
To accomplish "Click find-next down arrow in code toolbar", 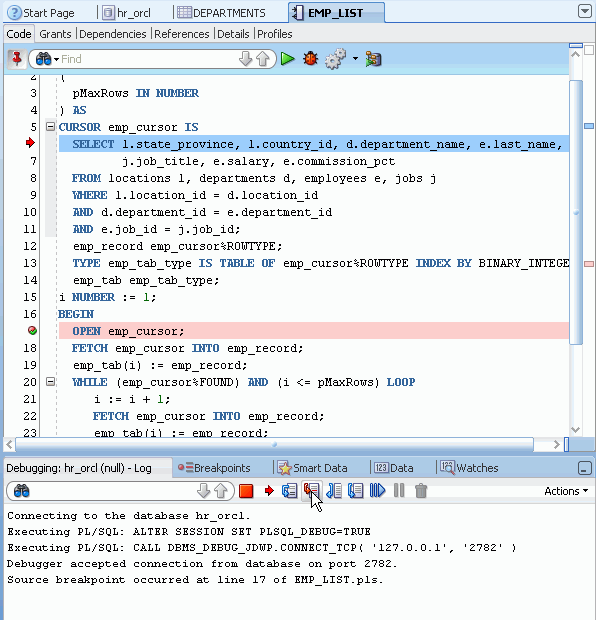I will tap(245, 59).
